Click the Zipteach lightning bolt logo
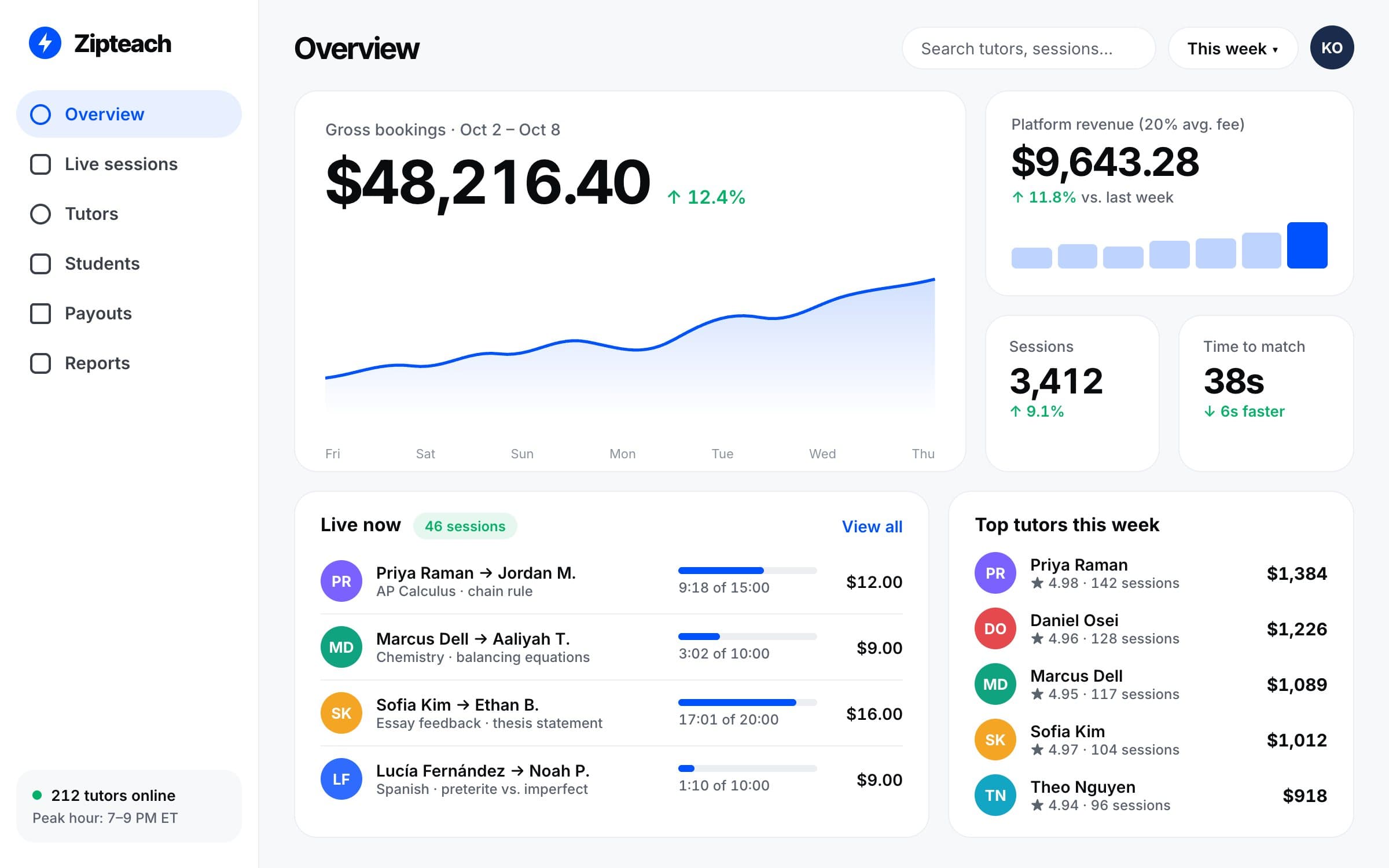The height and width of the screenshot is (868, 1389). pos(45,43)
